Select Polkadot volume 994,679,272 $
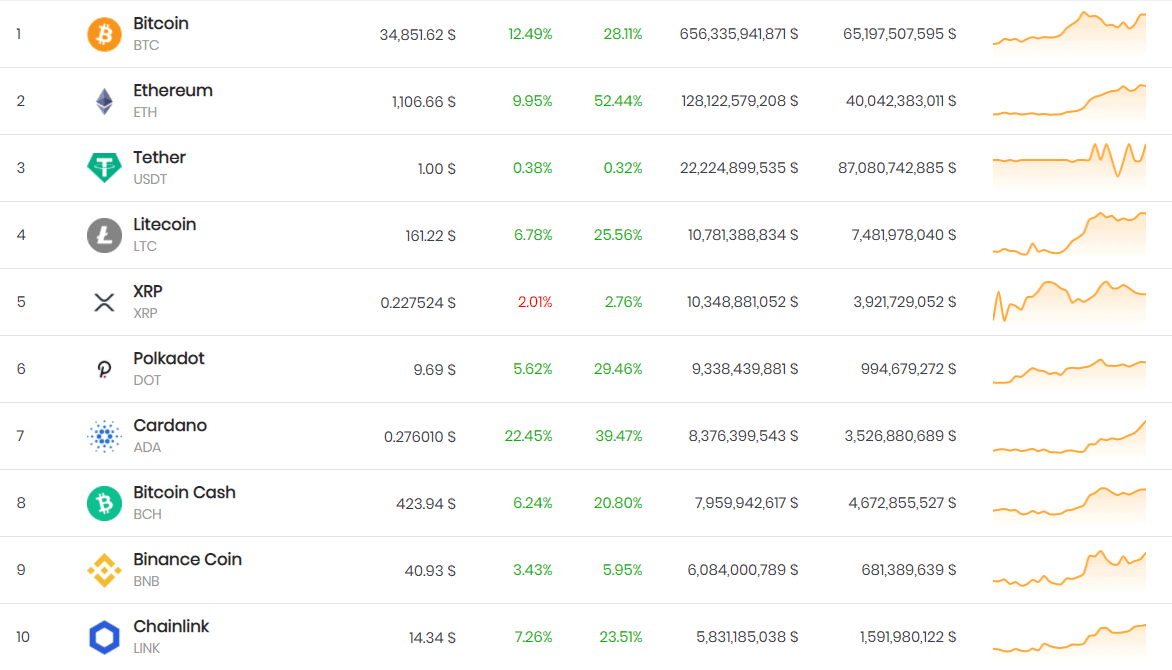The width and height of the screenshot is (1172, 670). tap(908, 369)
